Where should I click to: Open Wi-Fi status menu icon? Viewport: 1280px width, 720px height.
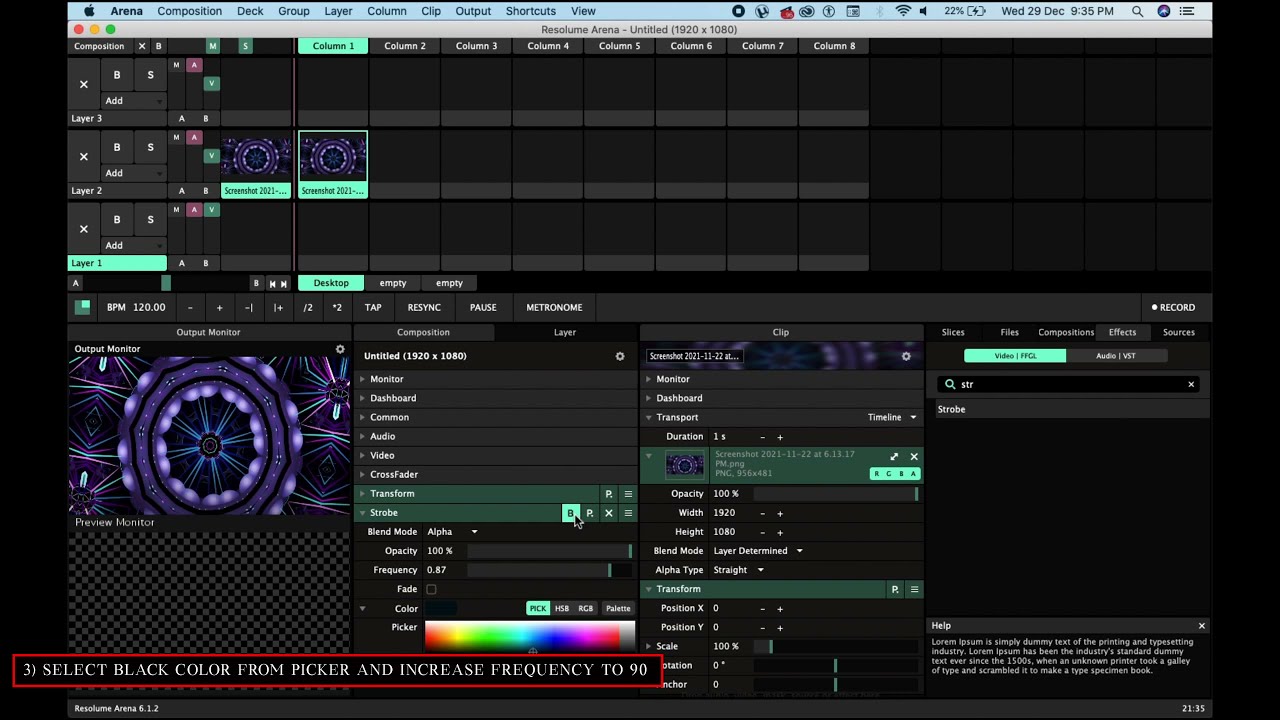click(x=903, y=11)
